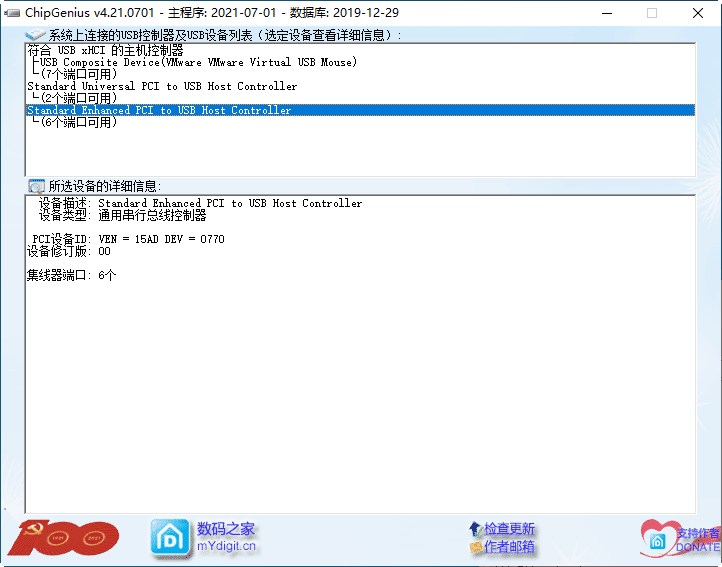
Task: Click the author email envelope icon
Action: [x=475, y=548]
